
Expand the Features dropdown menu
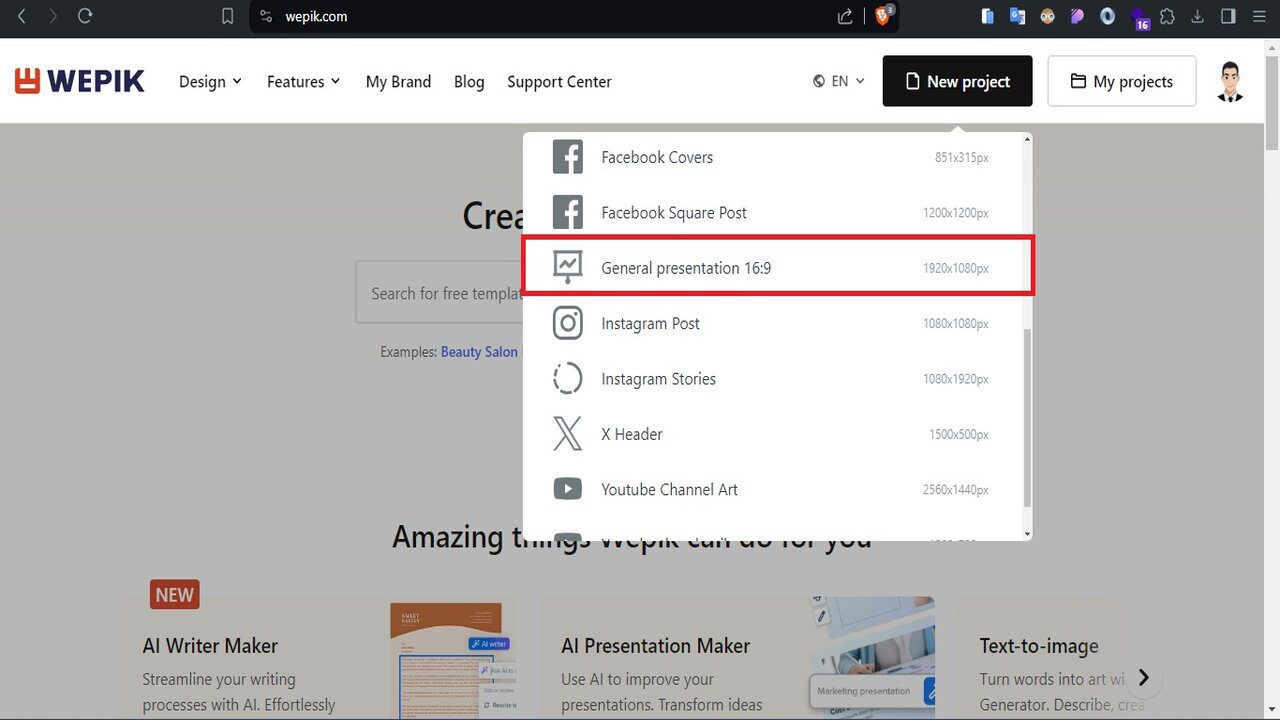click(x=304, y=81)
